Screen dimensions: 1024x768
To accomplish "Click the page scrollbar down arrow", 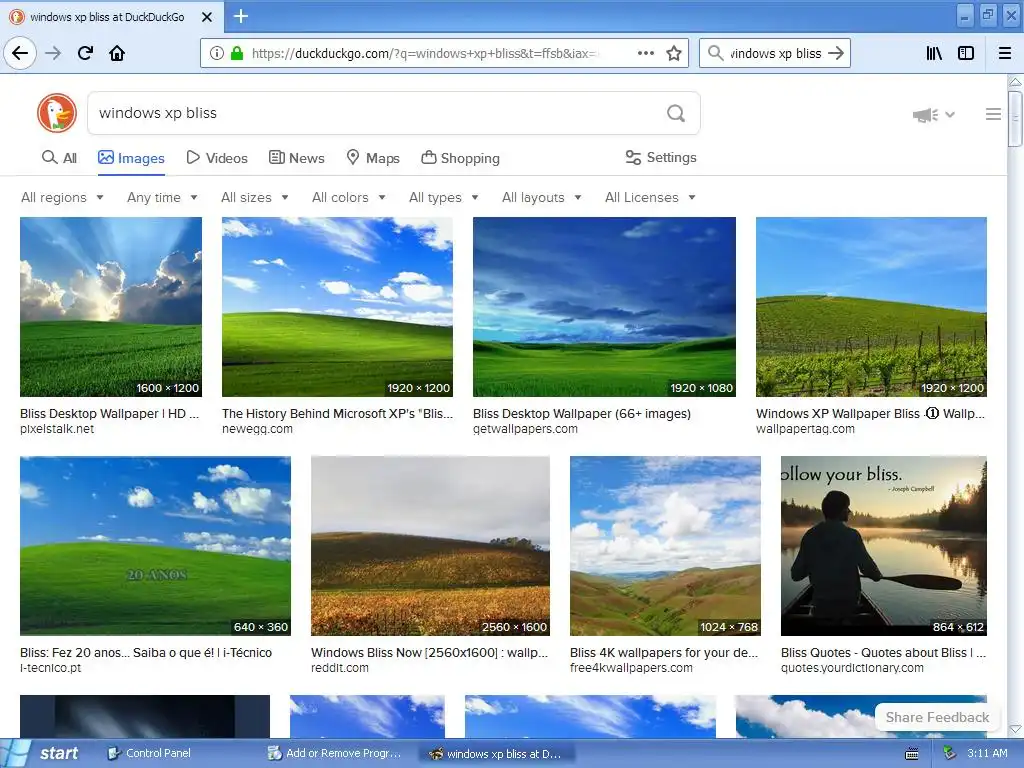I will click(x=1016, y=729).
